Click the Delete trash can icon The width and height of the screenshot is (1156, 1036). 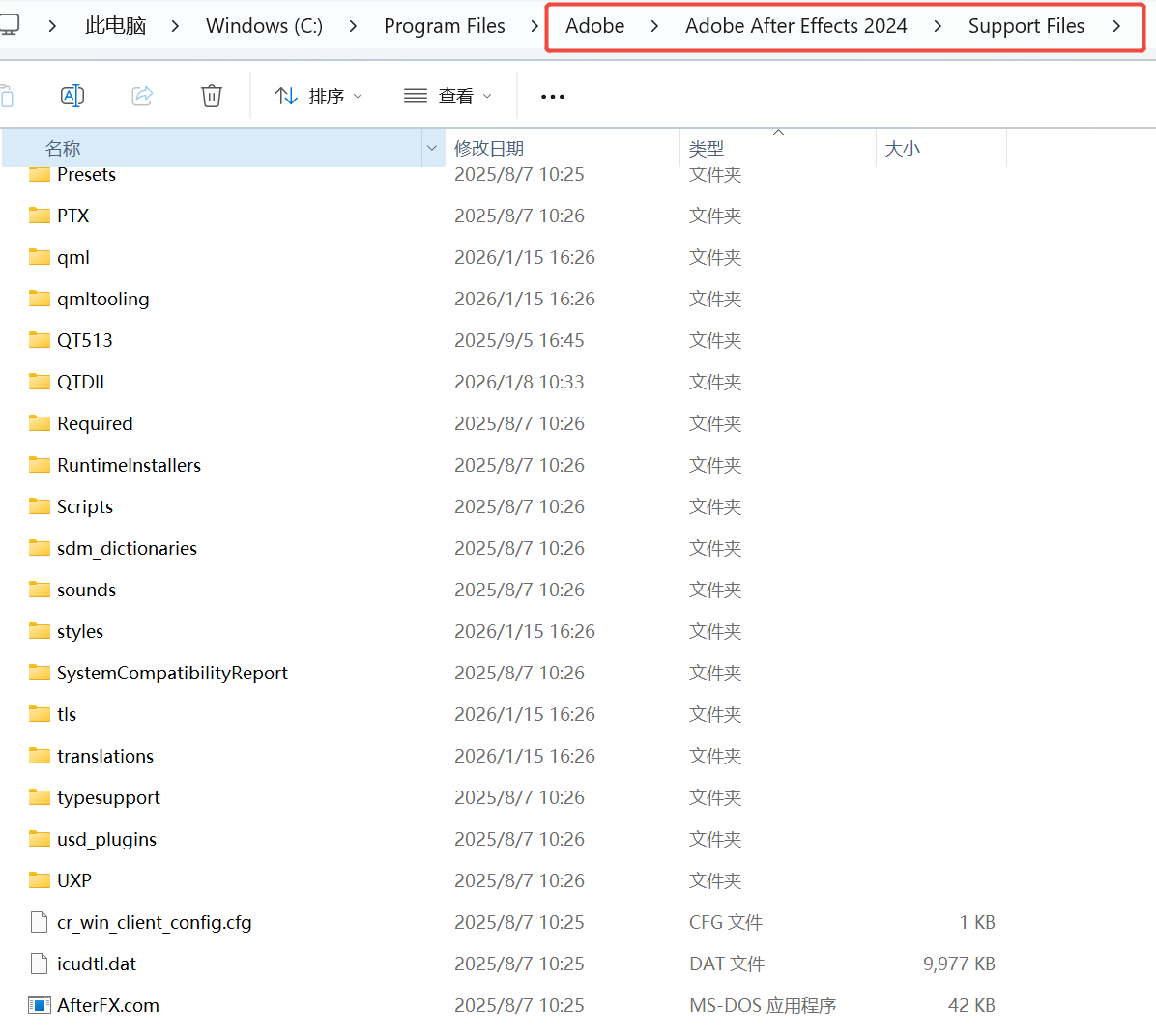[x=212, y=96]
